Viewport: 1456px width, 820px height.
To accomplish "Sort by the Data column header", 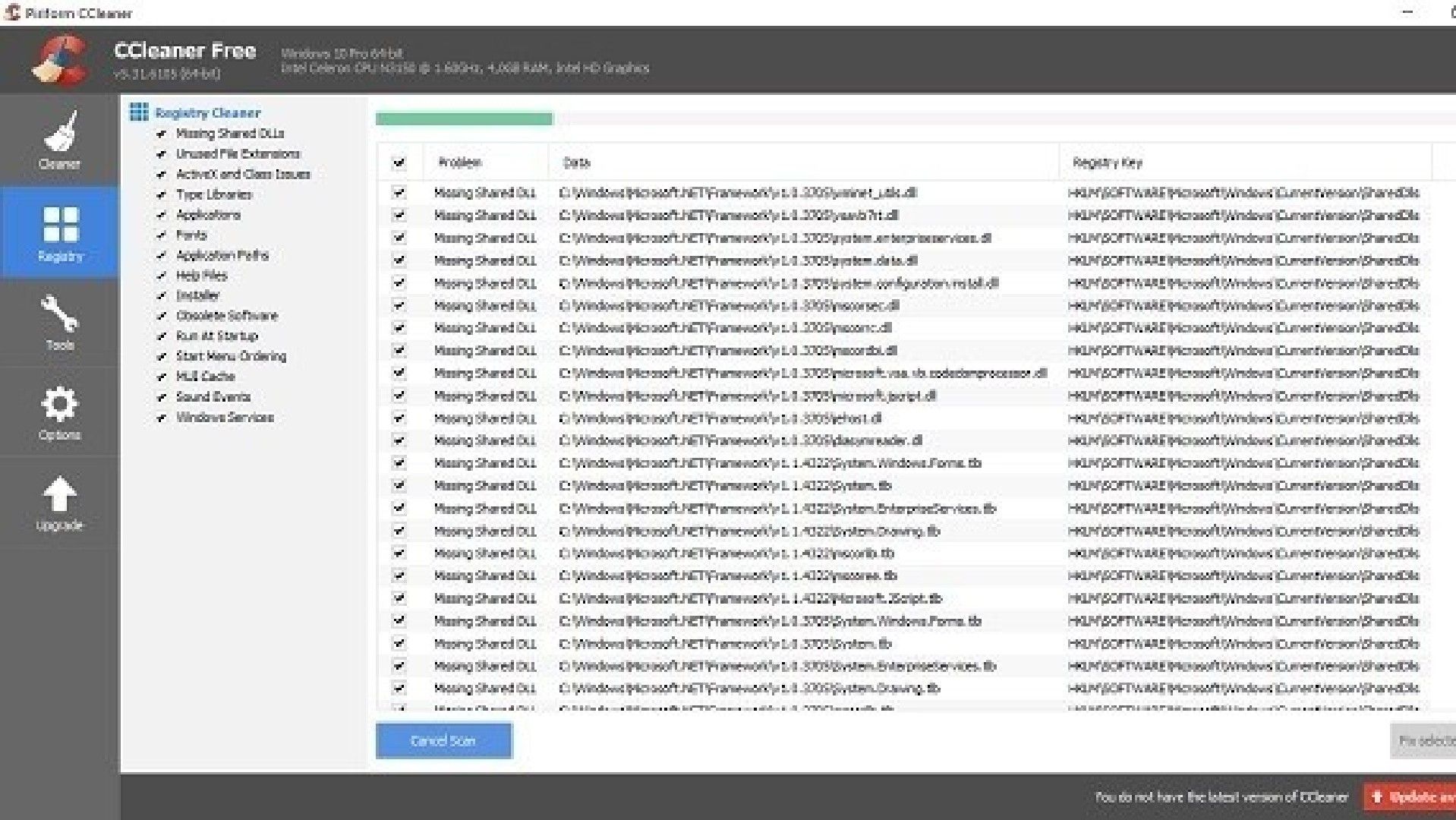I will [803, 162].
